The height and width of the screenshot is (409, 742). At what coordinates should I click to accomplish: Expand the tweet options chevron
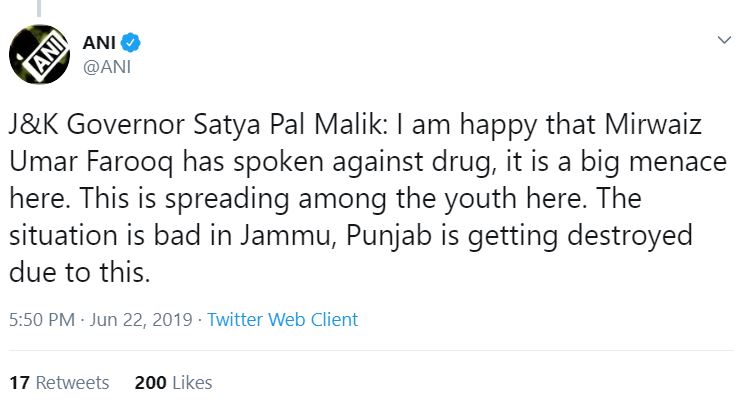tap(723, 41)
